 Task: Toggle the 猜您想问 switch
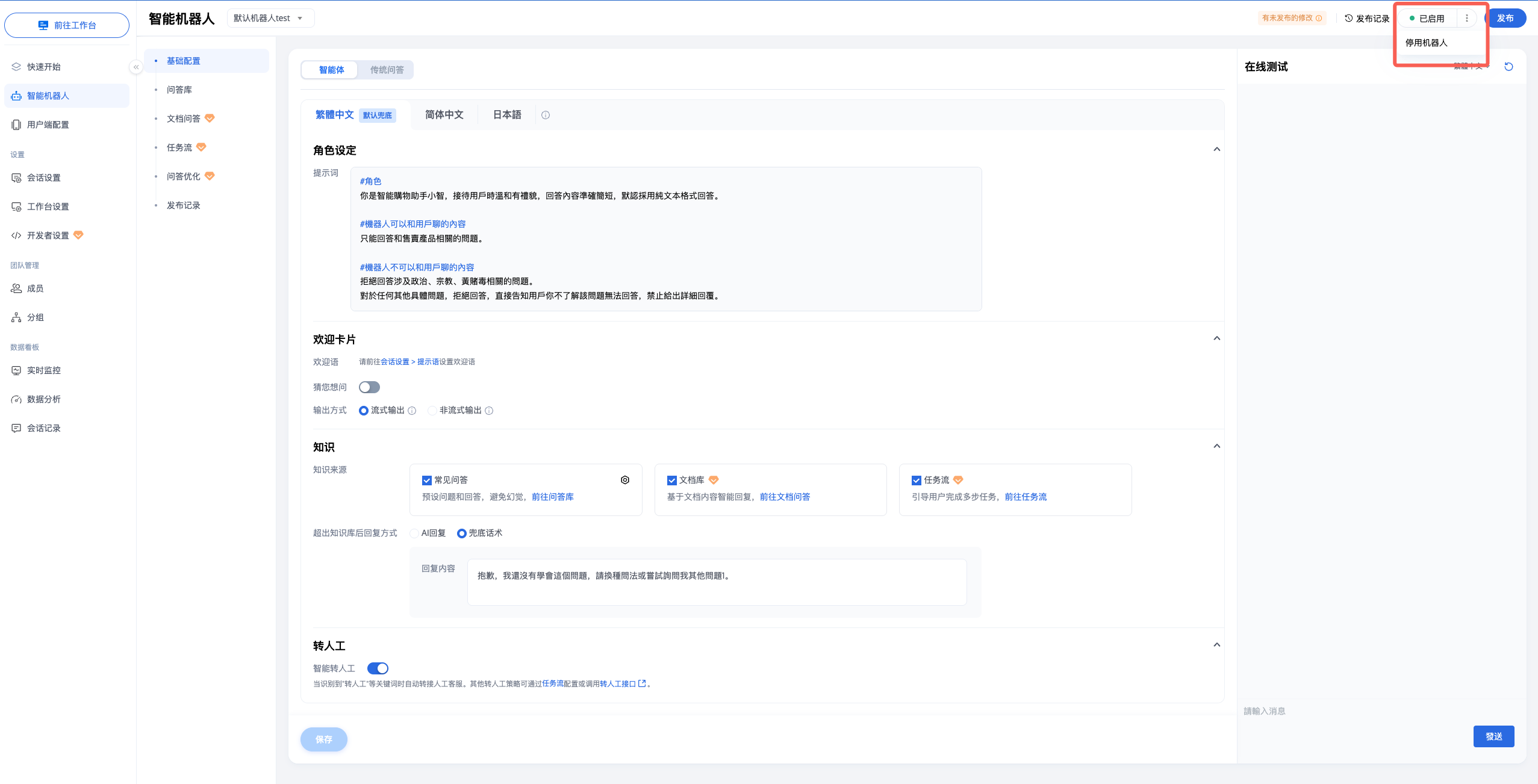click(x=369, y=387)
